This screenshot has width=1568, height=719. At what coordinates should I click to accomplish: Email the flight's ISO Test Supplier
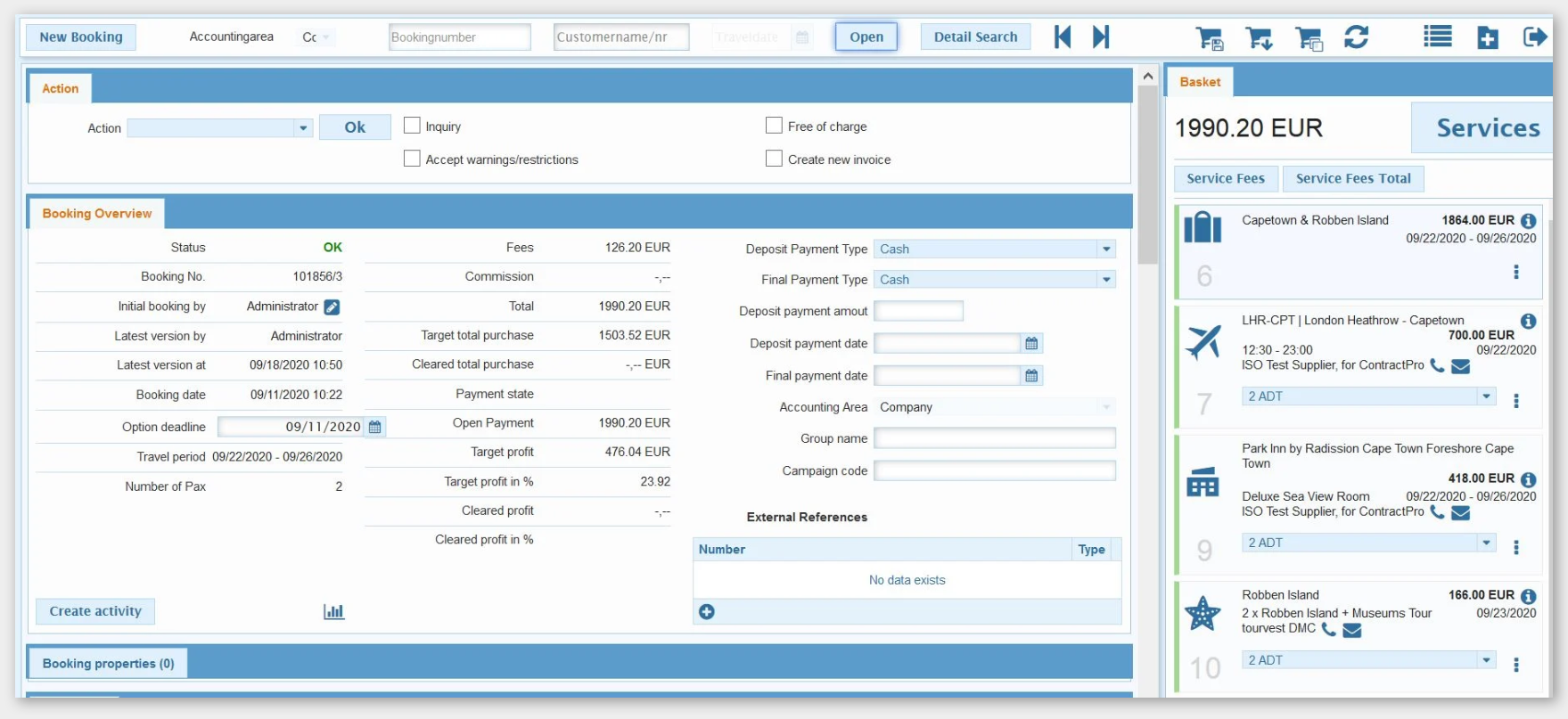[1460, 366]
